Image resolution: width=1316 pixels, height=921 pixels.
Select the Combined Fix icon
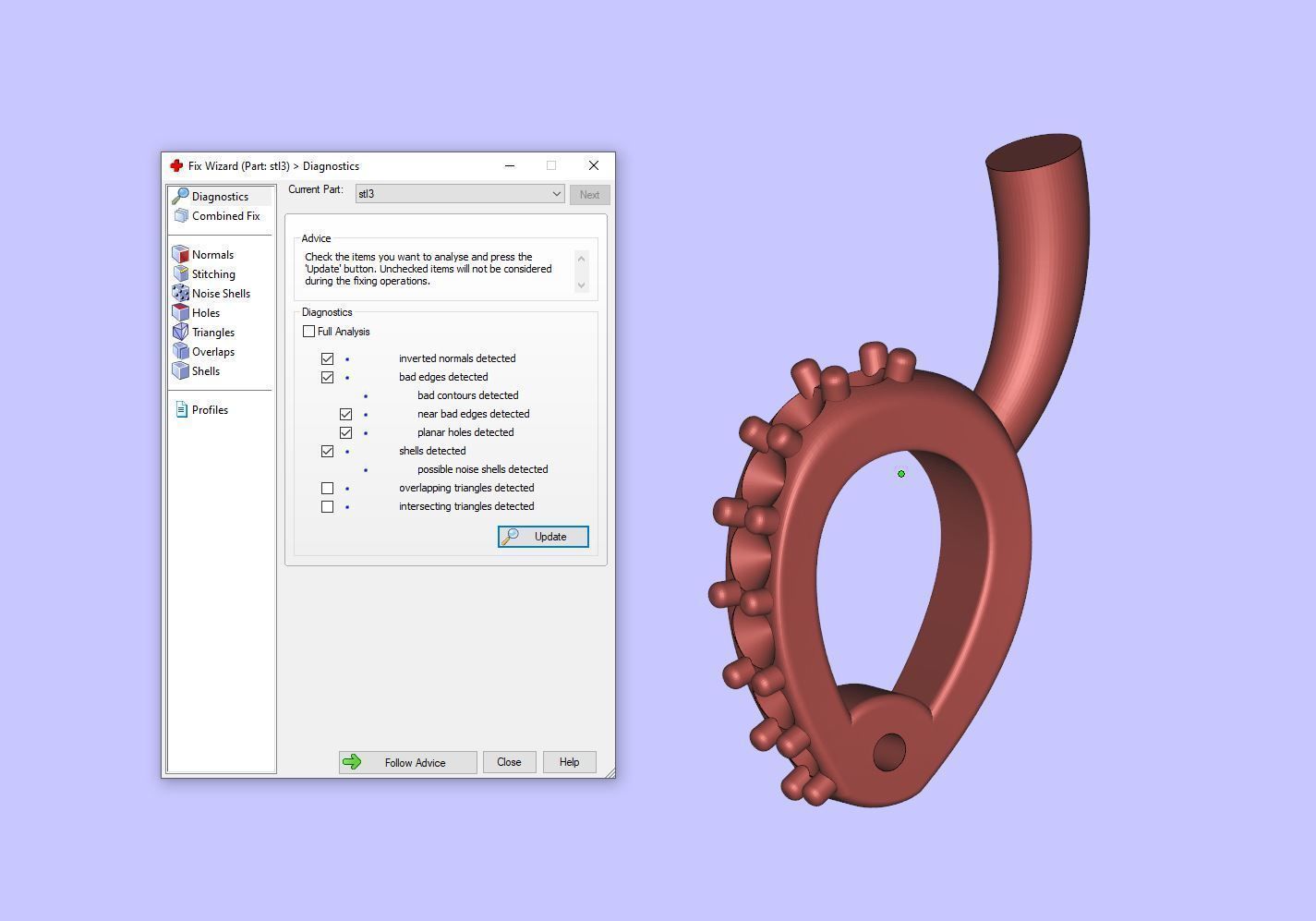click(x=181, y=216)
